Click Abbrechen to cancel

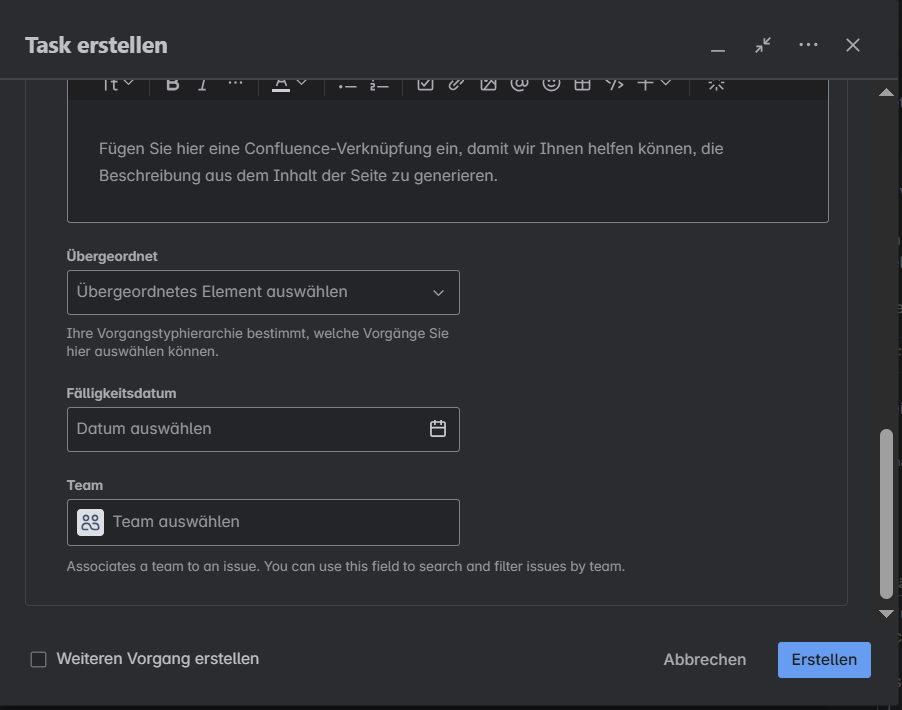[x=704, y=660]
